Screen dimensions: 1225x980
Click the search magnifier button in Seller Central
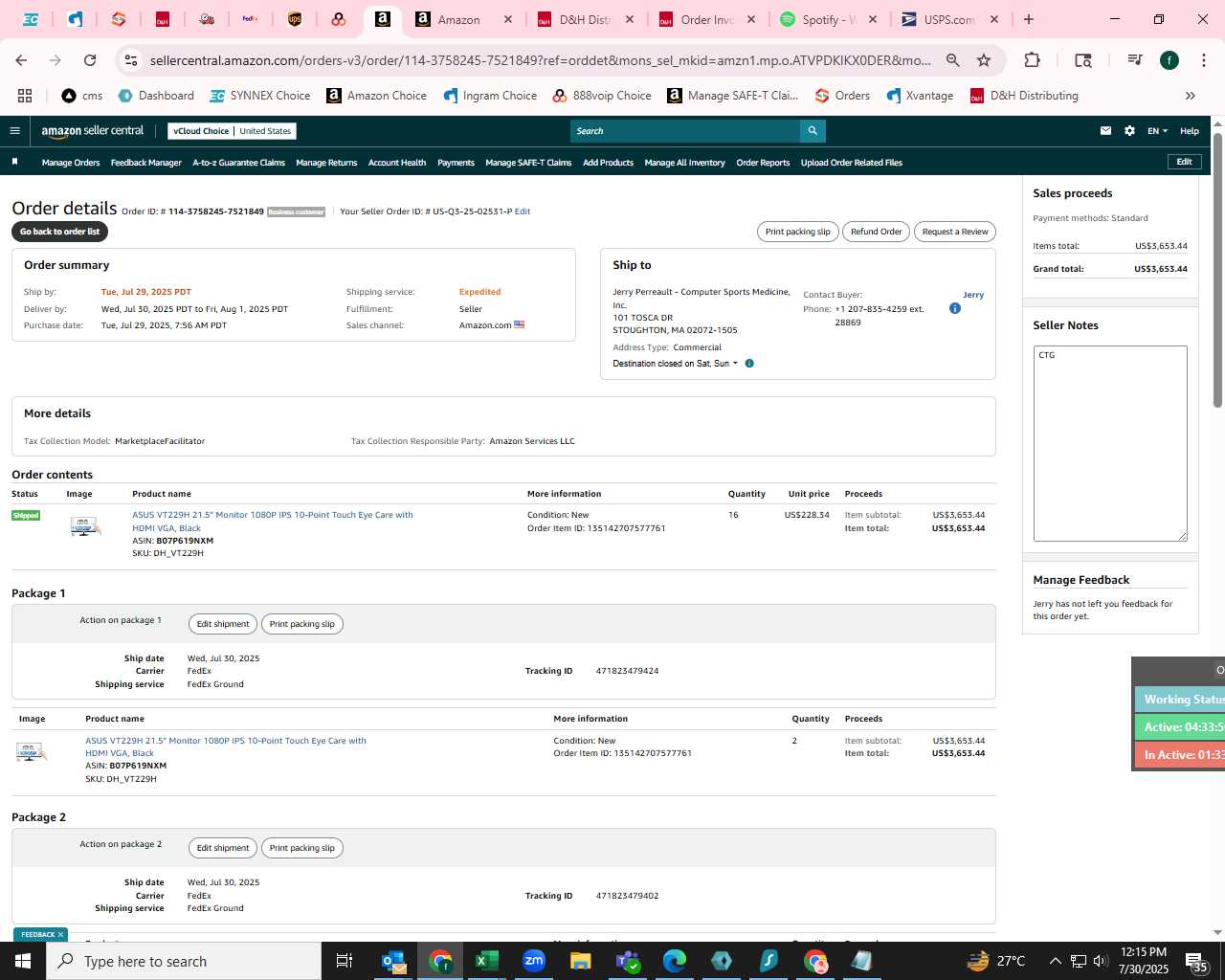[813, 131]
